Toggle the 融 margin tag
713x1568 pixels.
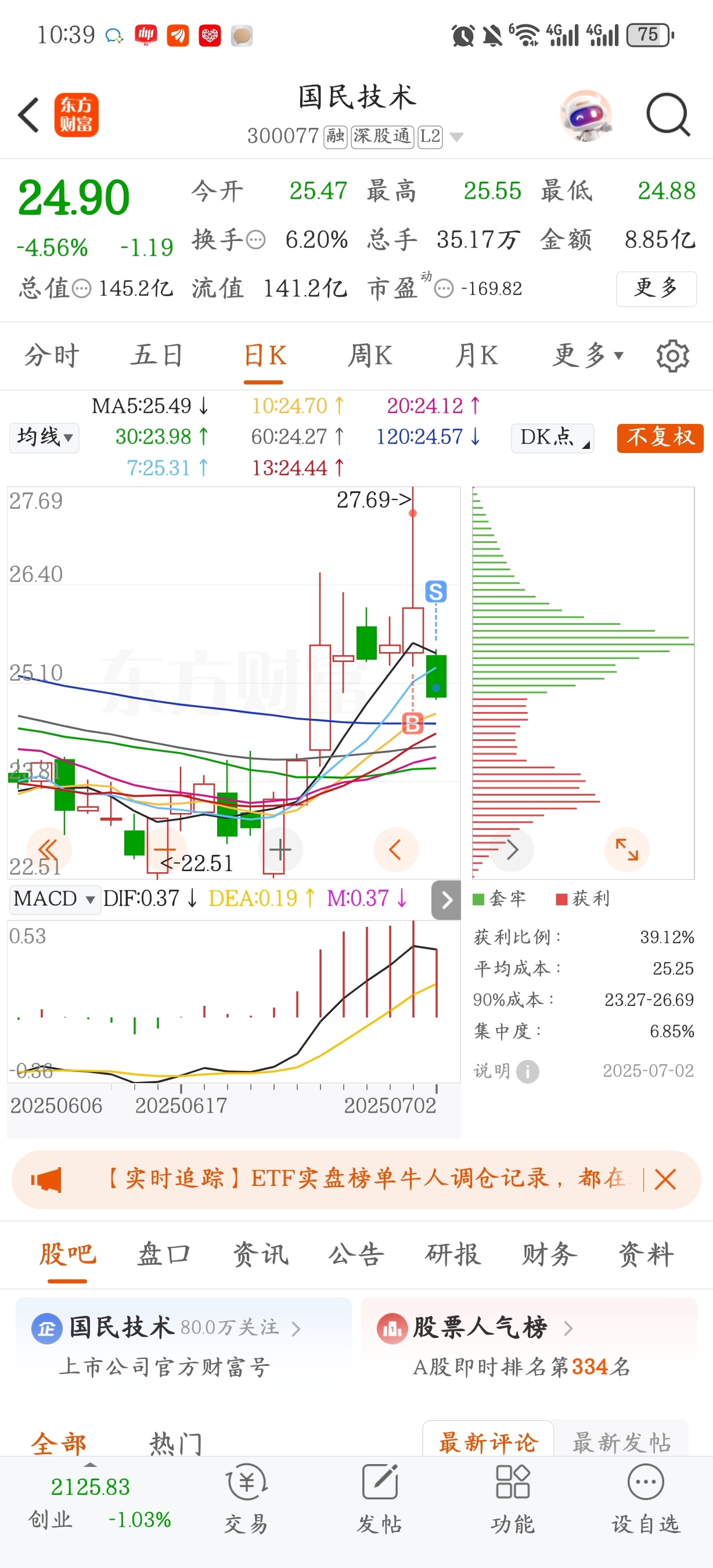click(x=335, y=136)
